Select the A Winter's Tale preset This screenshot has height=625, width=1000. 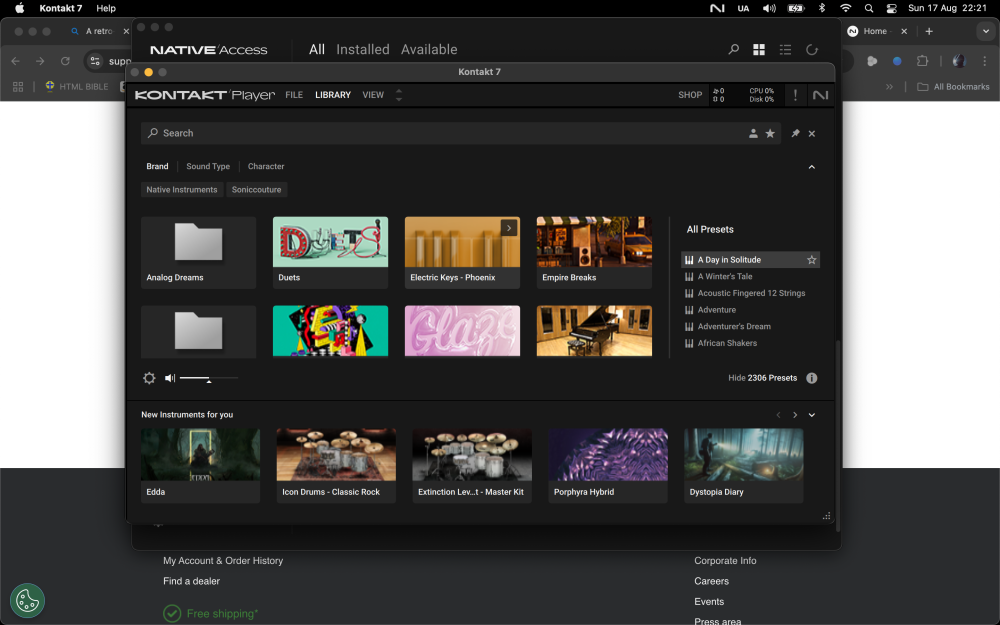pos(725,276)
